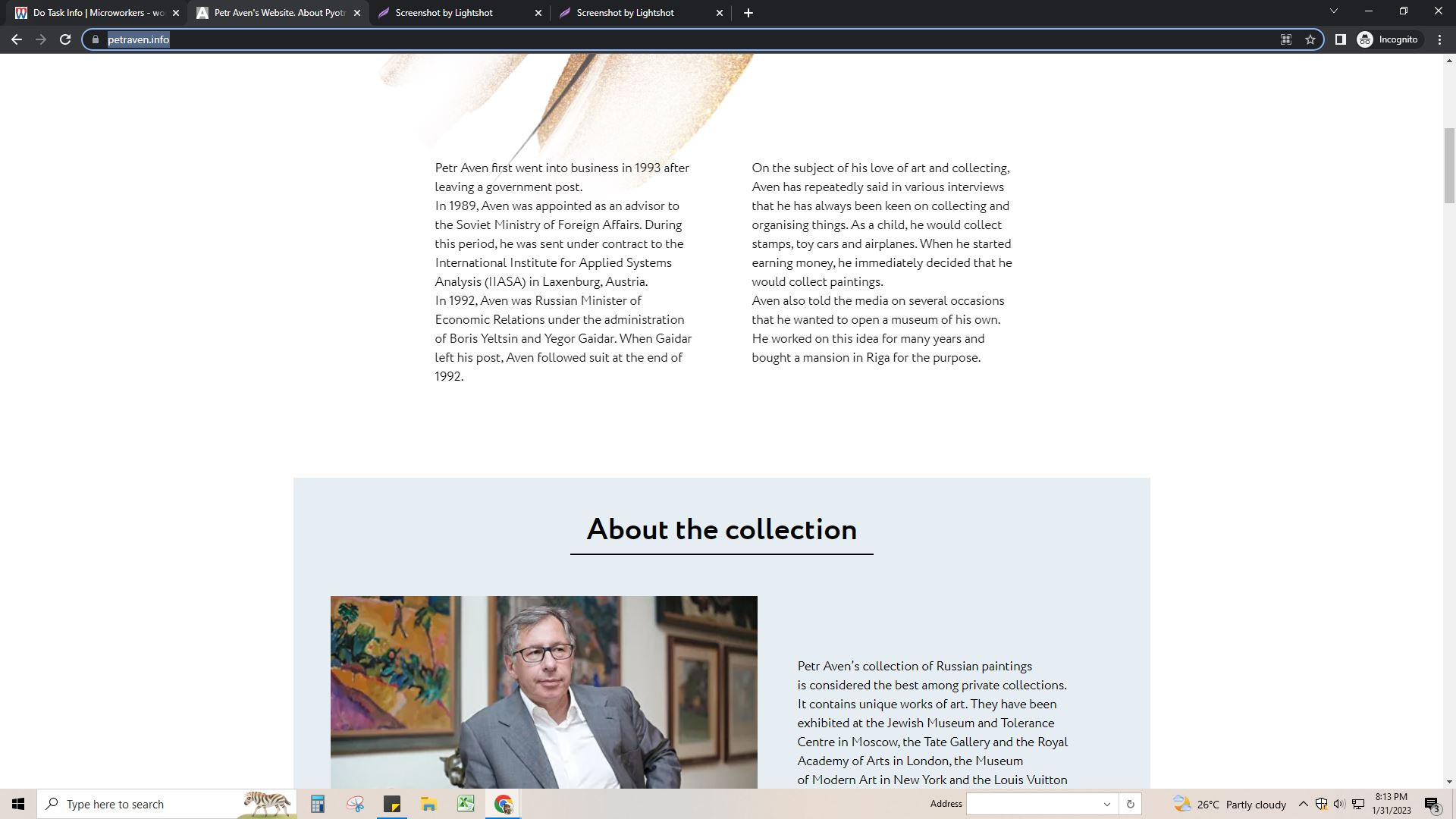1456x819 pixels.
Task: Open File Explorer on the taskbar
Action: (428, 804)
